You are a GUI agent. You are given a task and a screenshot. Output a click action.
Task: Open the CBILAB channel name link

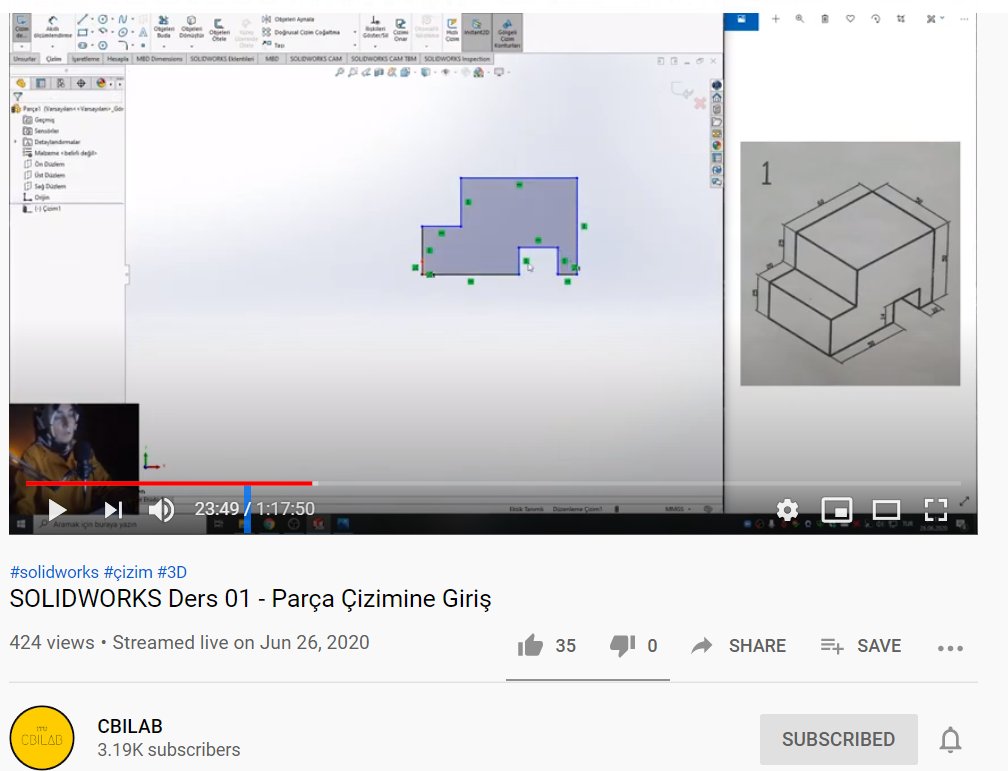pos(130,726)
